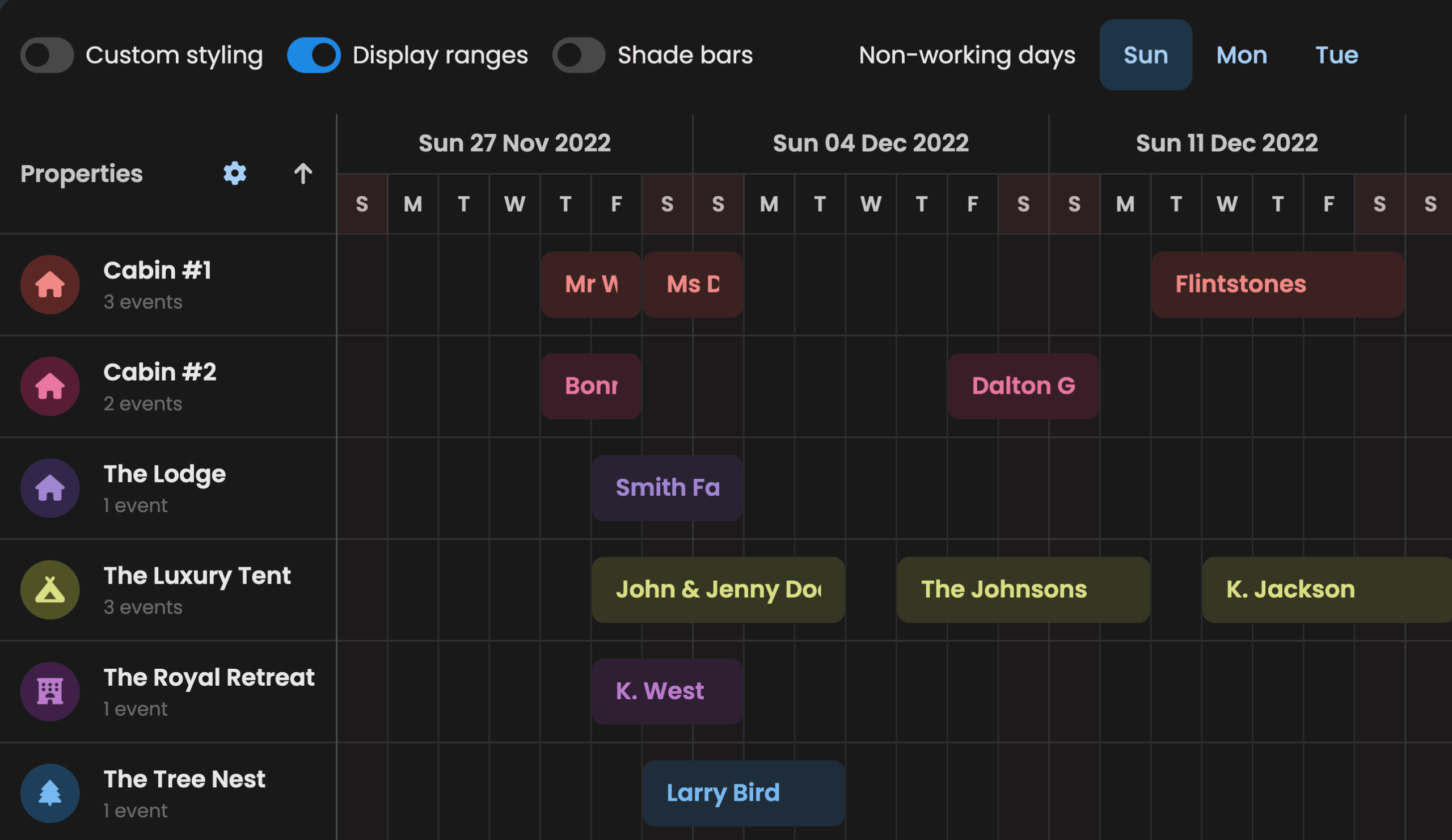
Task: Open the Flintstones booking in Cabin #1
Action: point(1277,285)
